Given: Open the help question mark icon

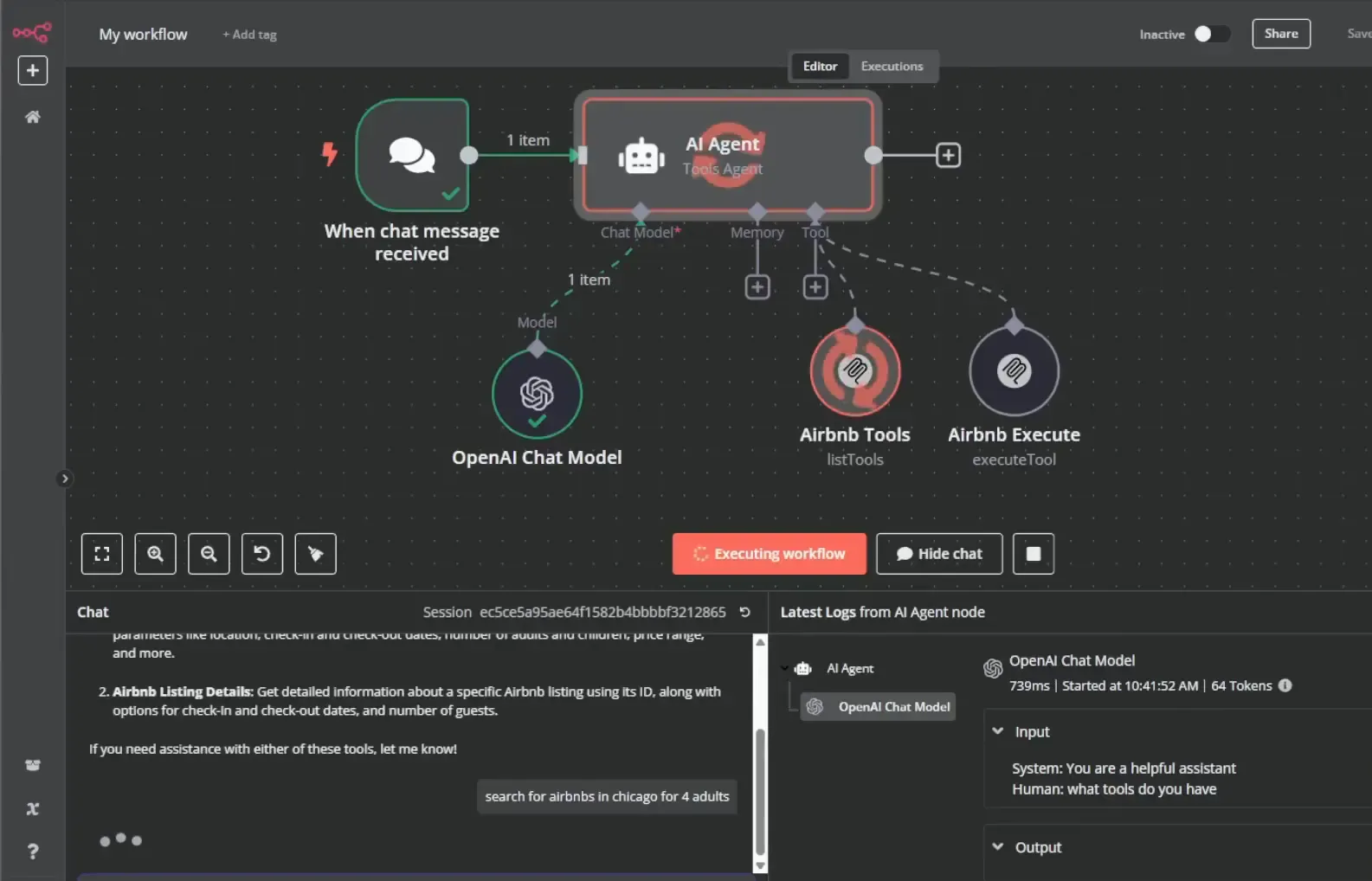Looking at the screenshot, I should click(x=33, y=852).
